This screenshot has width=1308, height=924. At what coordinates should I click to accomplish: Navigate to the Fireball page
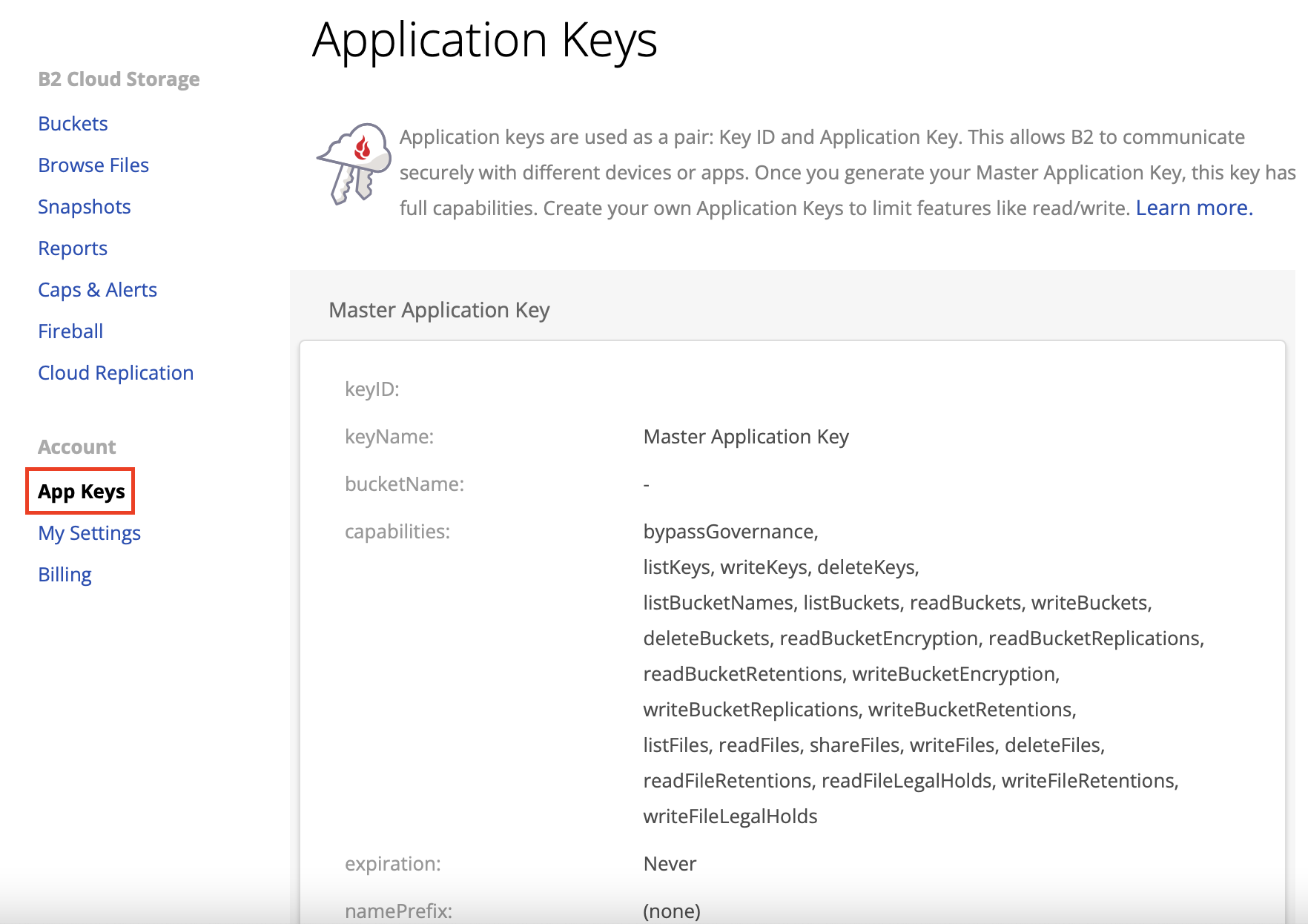[70, 331]
